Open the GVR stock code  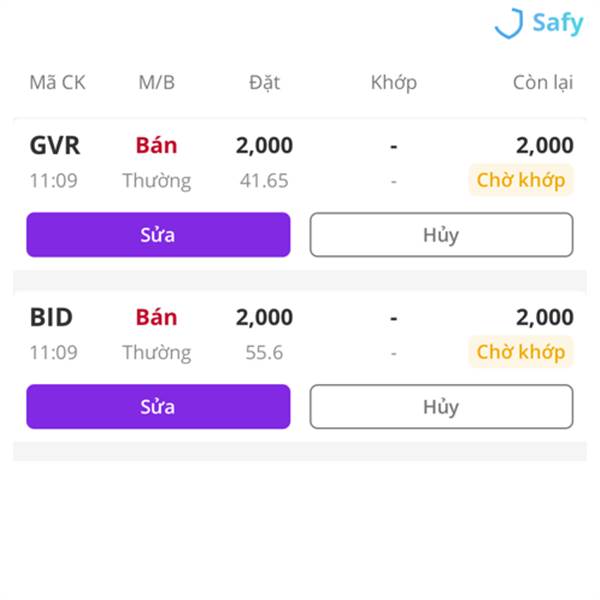point(55,145)
